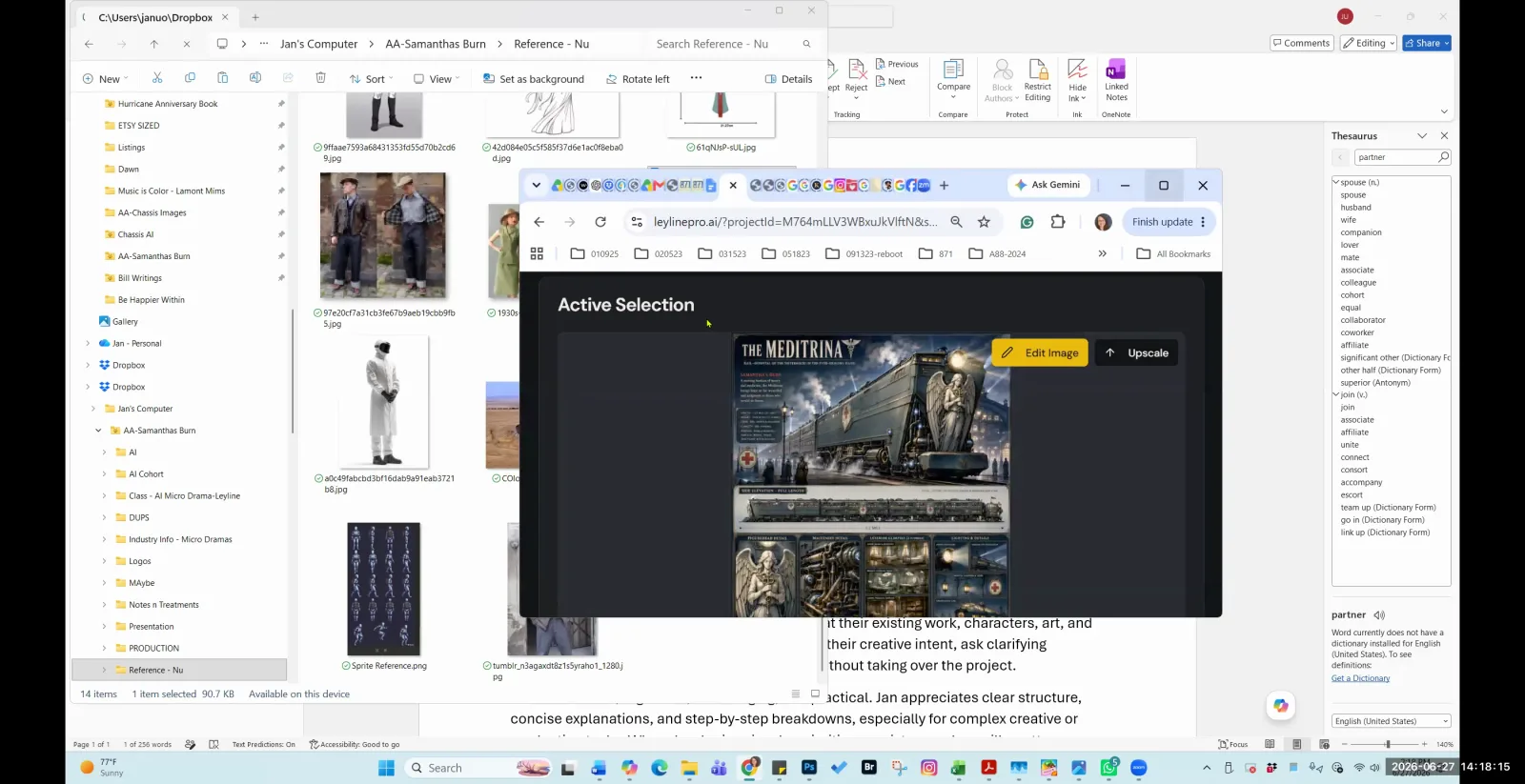Viewport: 1525px width, 784px height.
Task: Play pronunciation speaker next to partner
Action: pos(1379,615)
